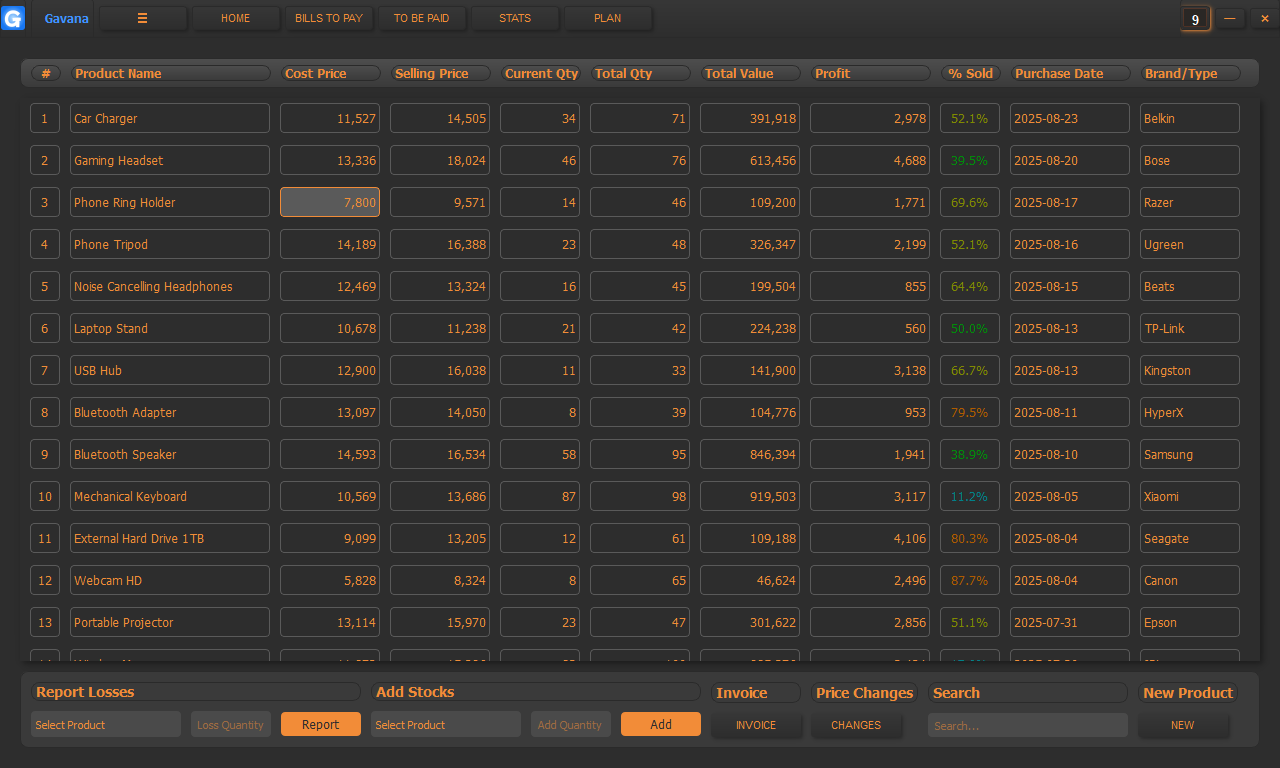Viewport: 1280px width, 768px height.
Task: Click the Gavana logo icon
Action: [x=13, y=18]
